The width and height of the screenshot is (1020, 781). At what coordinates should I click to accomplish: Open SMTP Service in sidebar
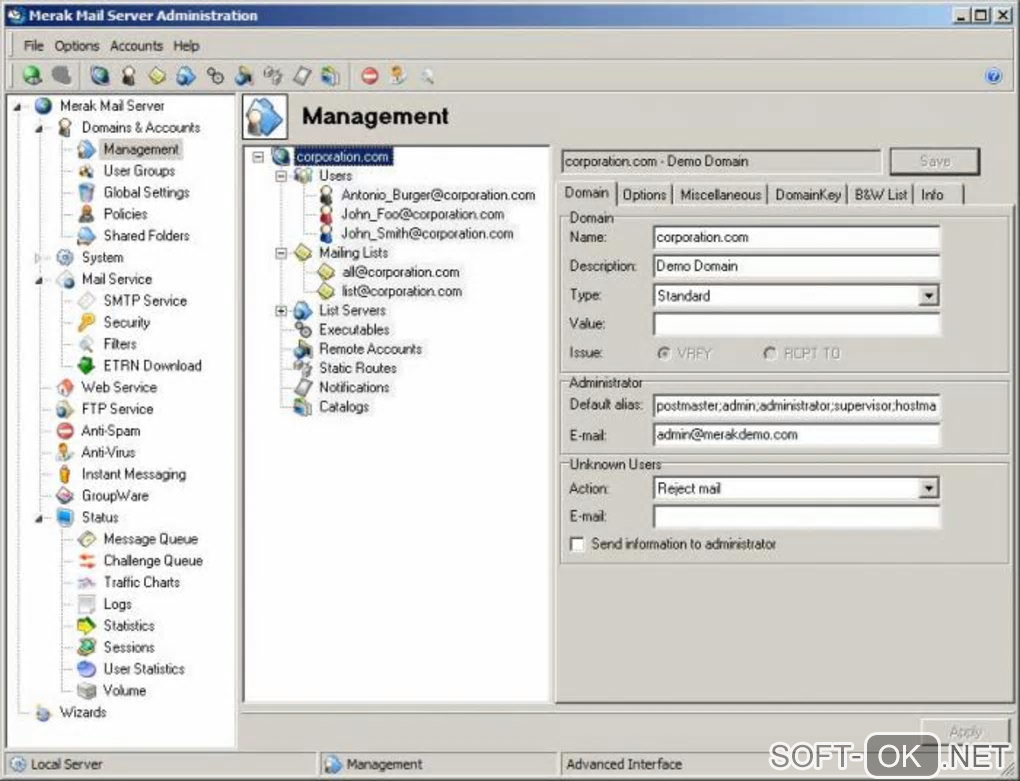click(x=145, y=300)
